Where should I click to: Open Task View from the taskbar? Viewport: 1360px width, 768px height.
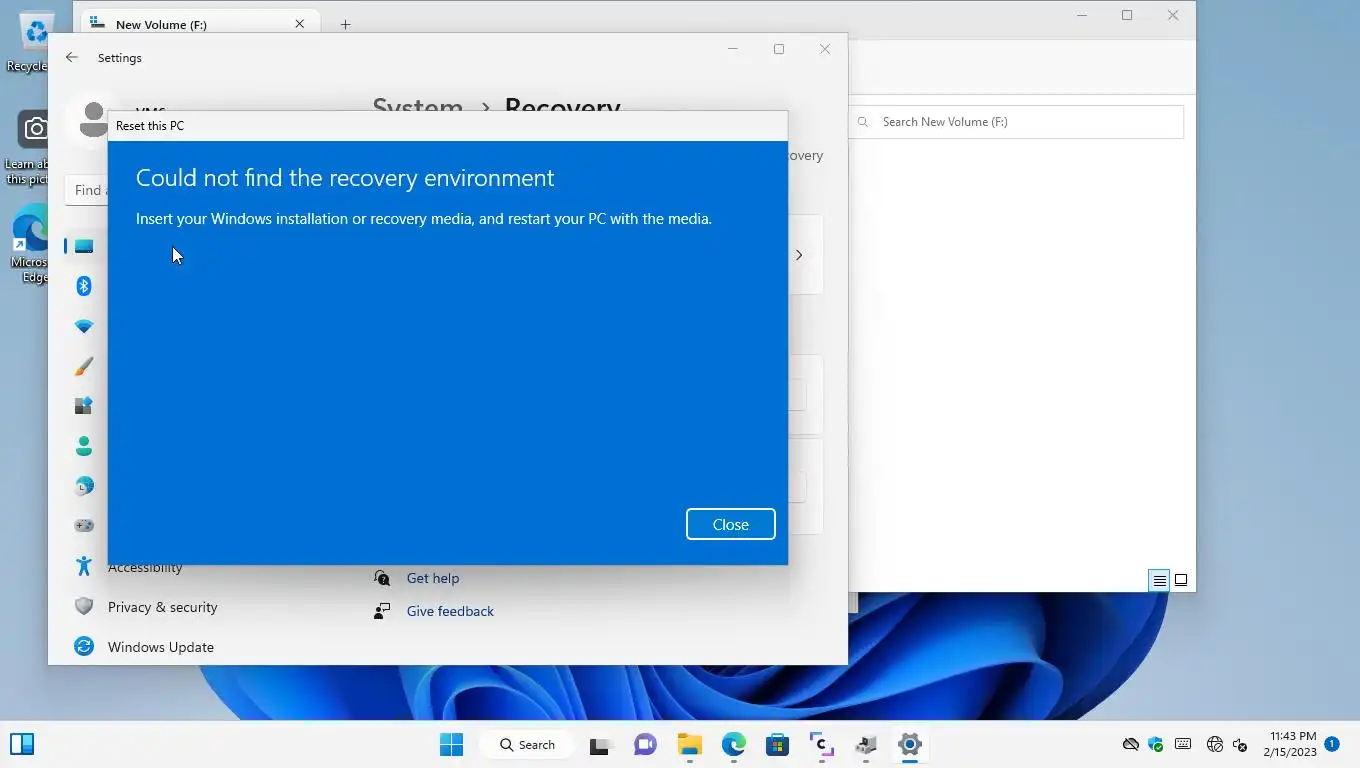pos(600,745)
